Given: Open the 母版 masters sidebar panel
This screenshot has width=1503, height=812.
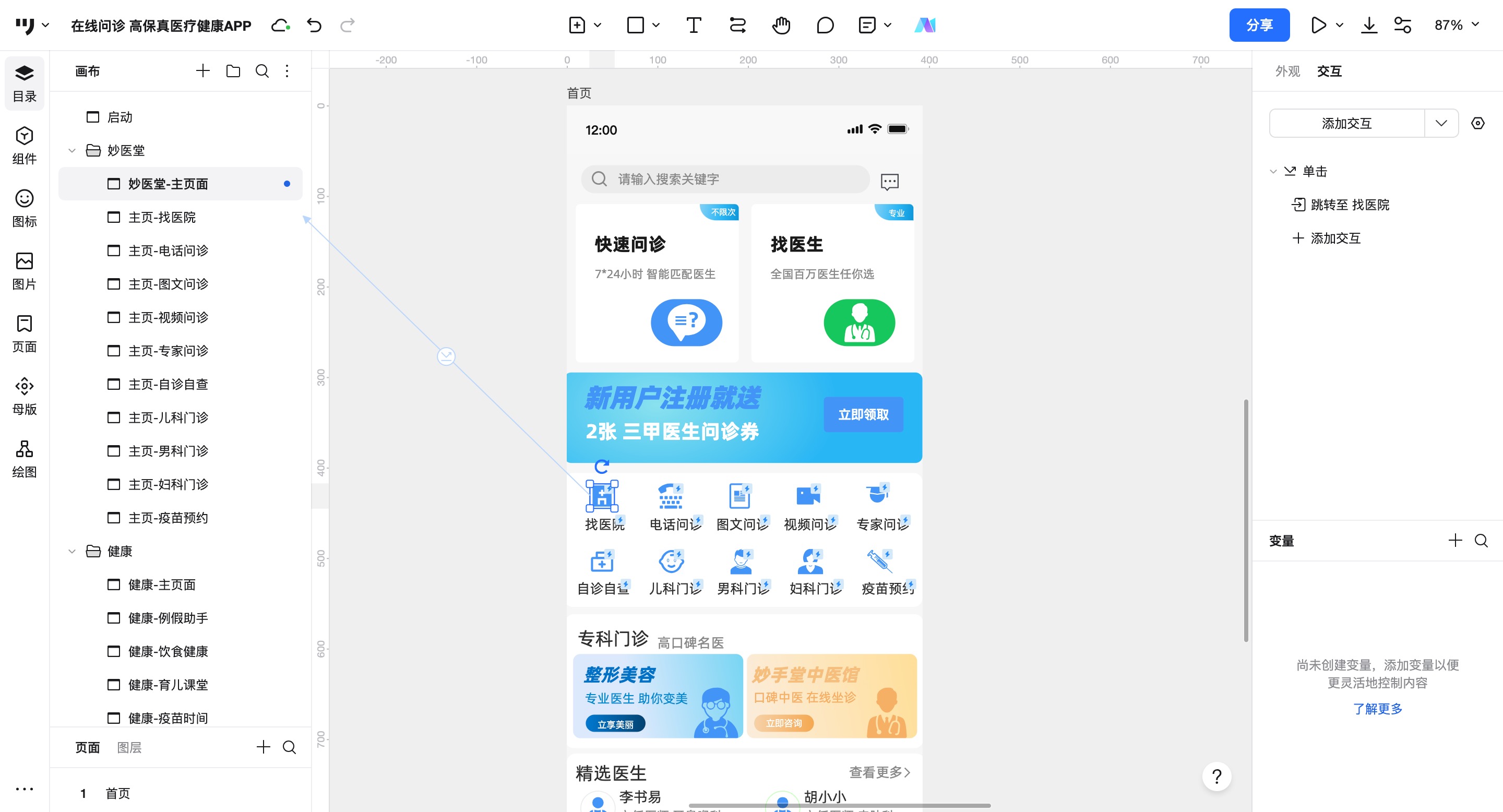Looking at the screenshot, I should point(24,396).
